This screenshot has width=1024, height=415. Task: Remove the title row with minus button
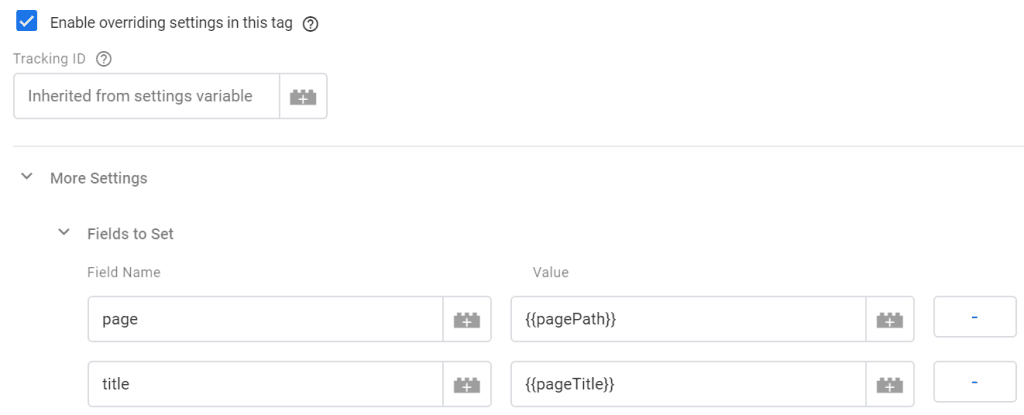(974, 382)
